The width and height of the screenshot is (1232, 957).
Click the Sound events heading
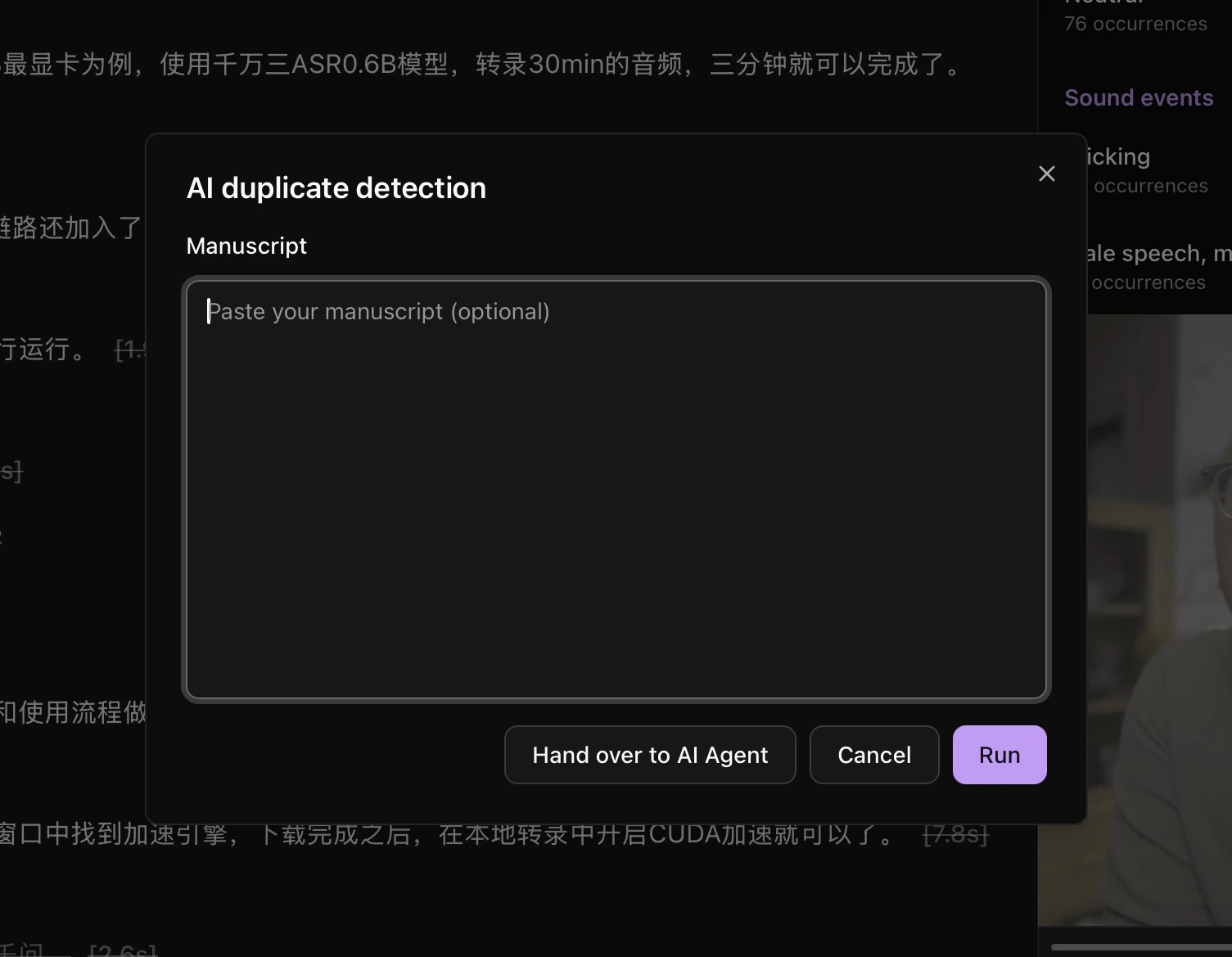(1139, 98)
